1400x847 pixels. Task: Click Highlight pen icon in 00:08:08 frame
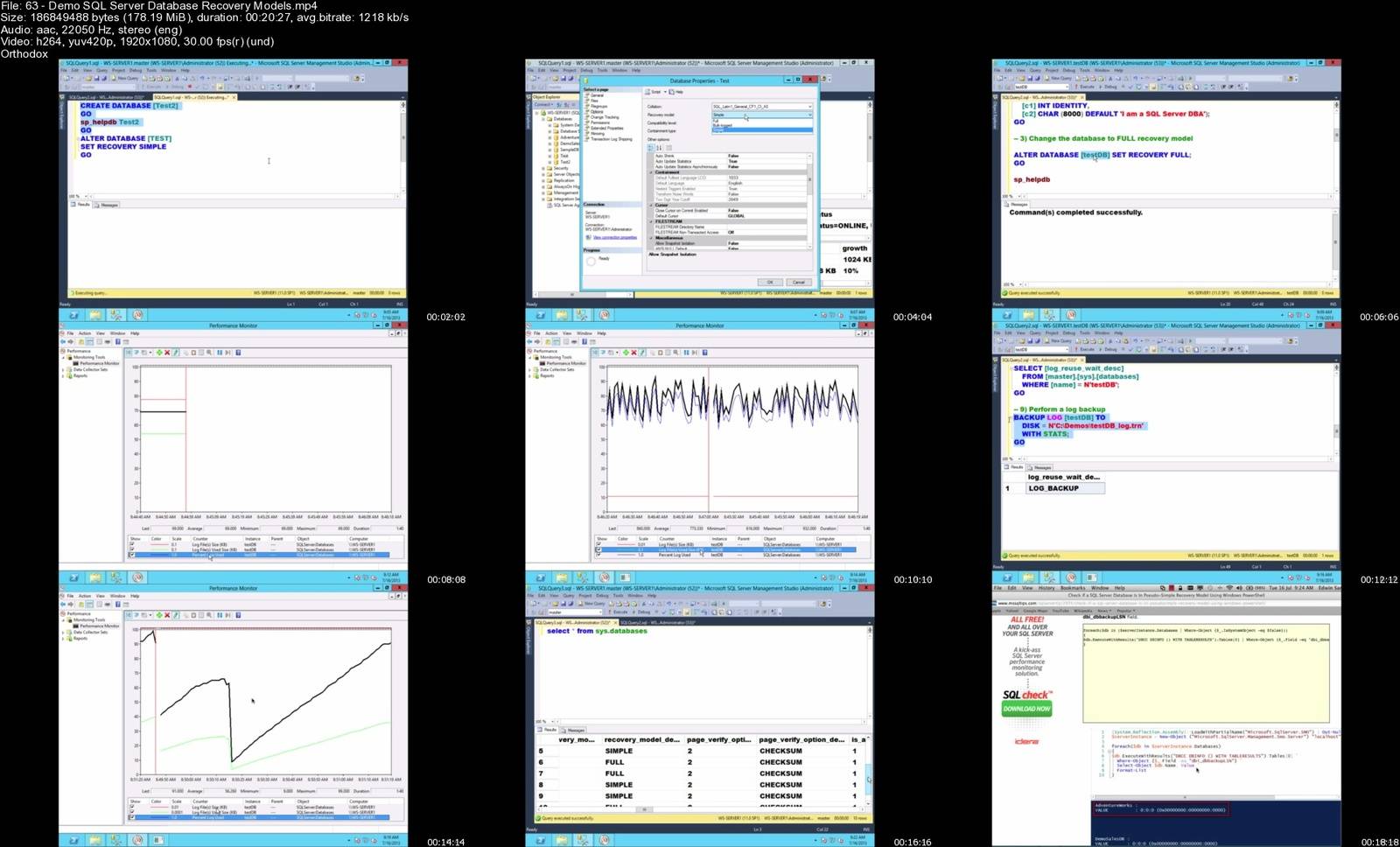tap(176, 353)
